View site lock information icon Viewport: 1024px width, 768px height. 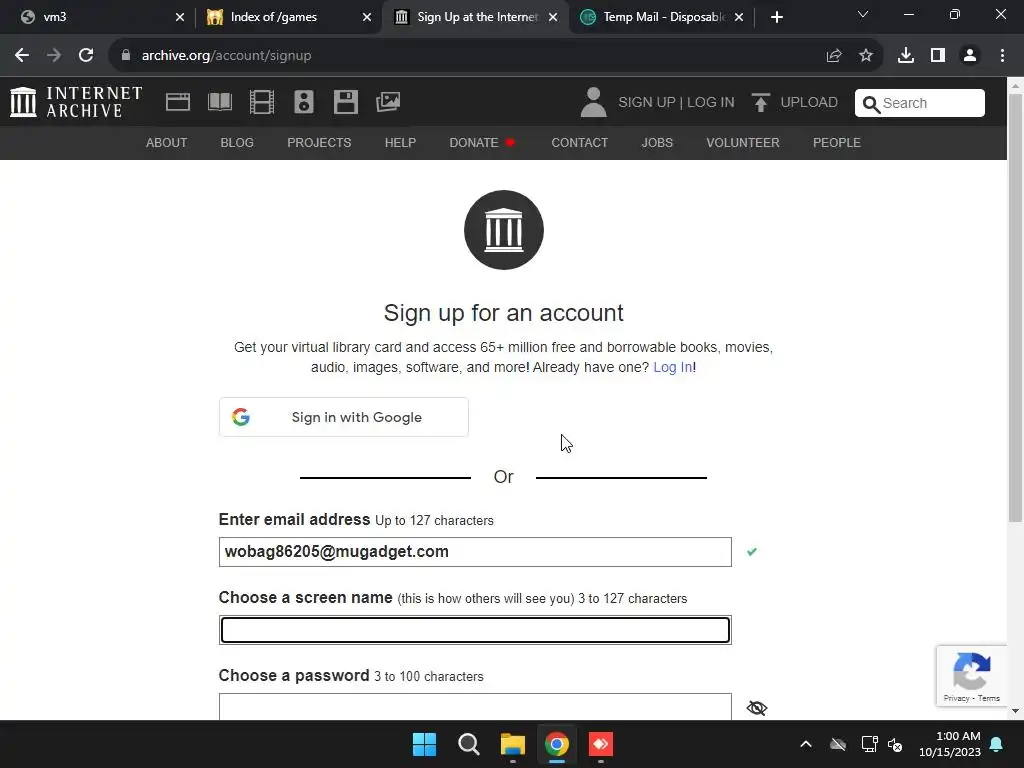(x=126, y=56)
